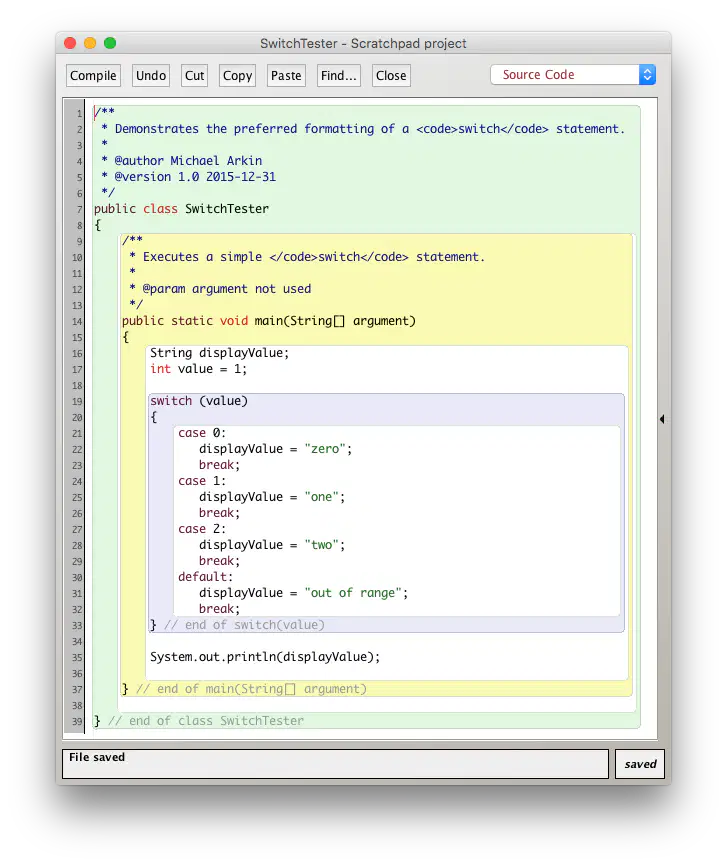727x865 pixels.
Task: Click the window title 'SwitchTester - Scratchpad project'
Action: click(x=364, y=43)
